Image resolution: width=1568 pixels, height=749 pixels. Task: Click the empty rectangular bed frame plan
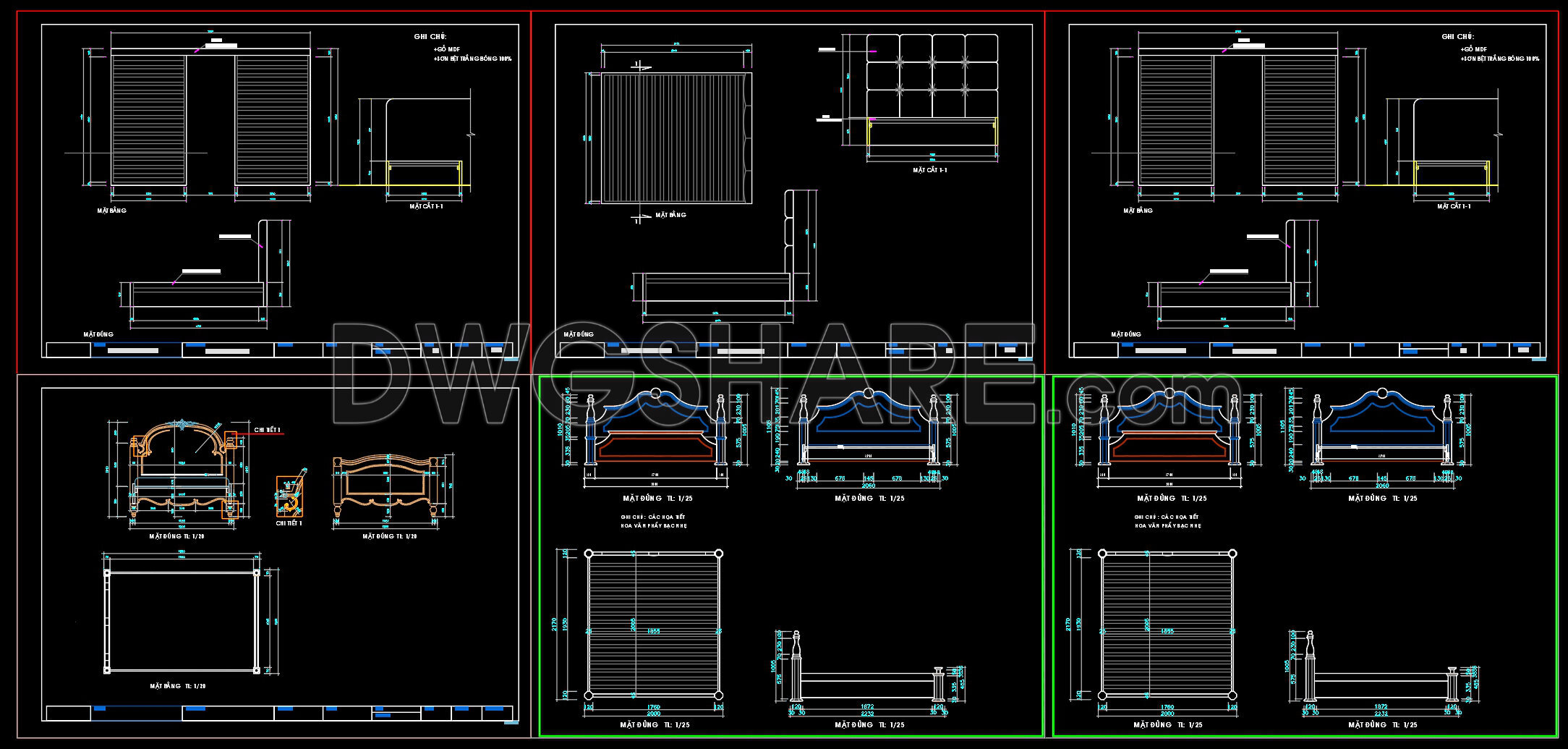click(181, 622)
